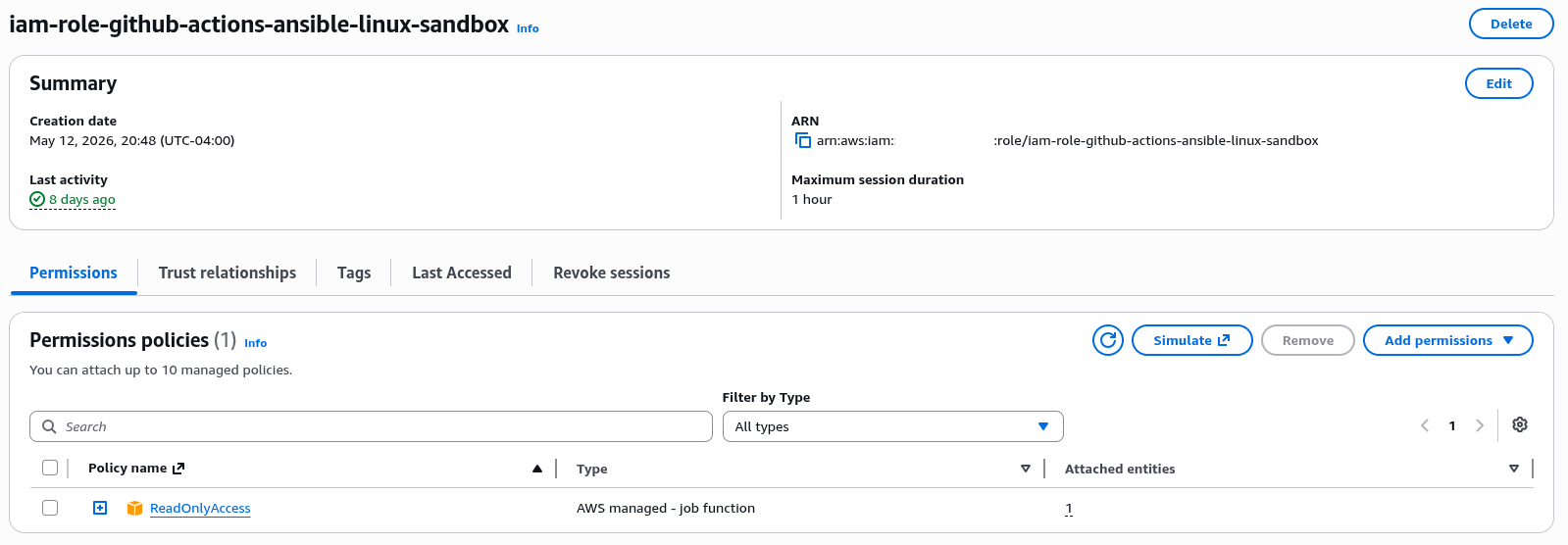Click the orange policy icon beside ReadOnlyAccess
Image resolution: width=1568 pixels, height=545 pixels.
point(135,508)
